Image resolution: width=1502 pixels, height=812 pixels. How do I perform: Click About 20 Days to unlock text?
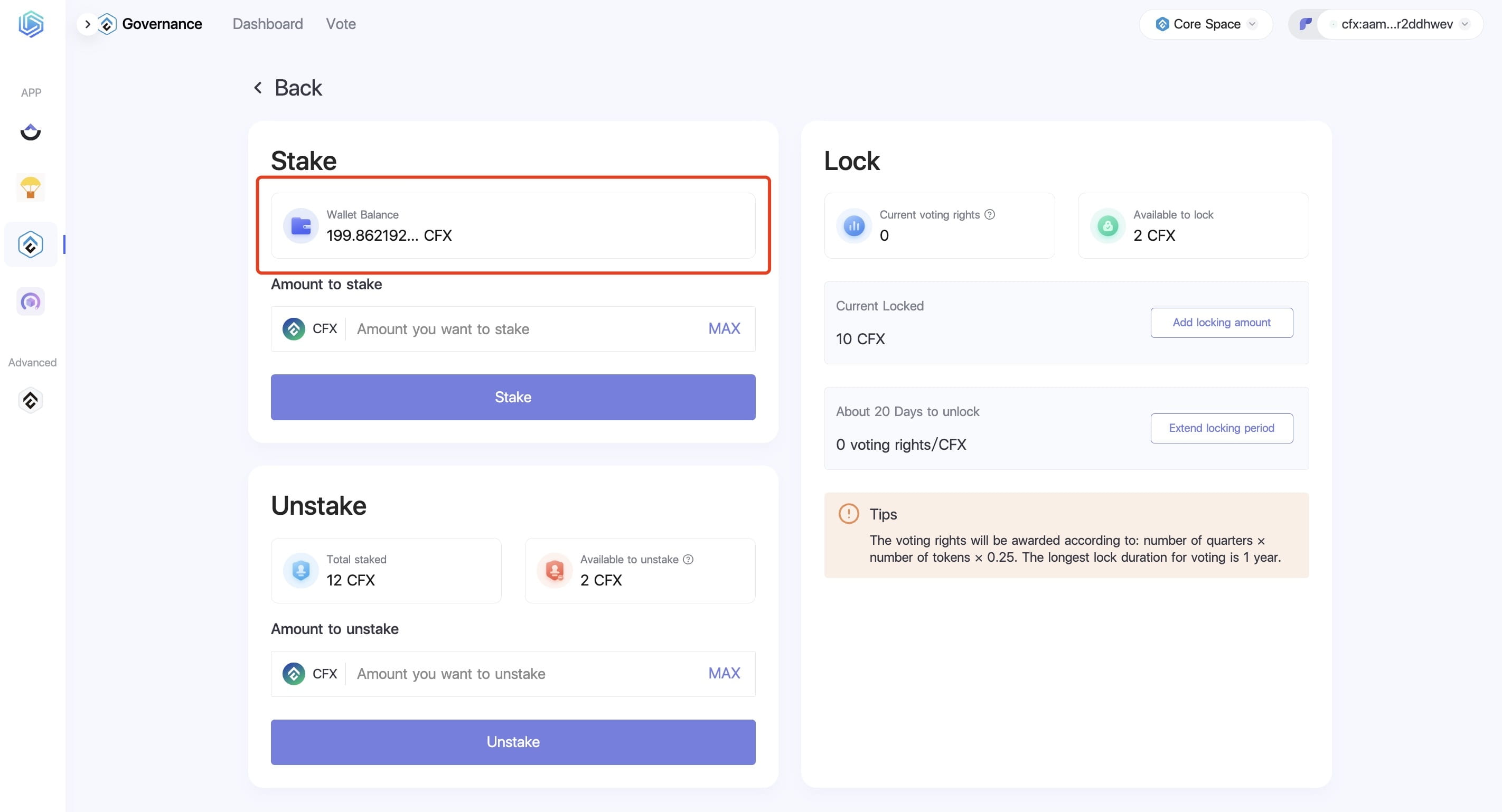[x=907, y=411]
